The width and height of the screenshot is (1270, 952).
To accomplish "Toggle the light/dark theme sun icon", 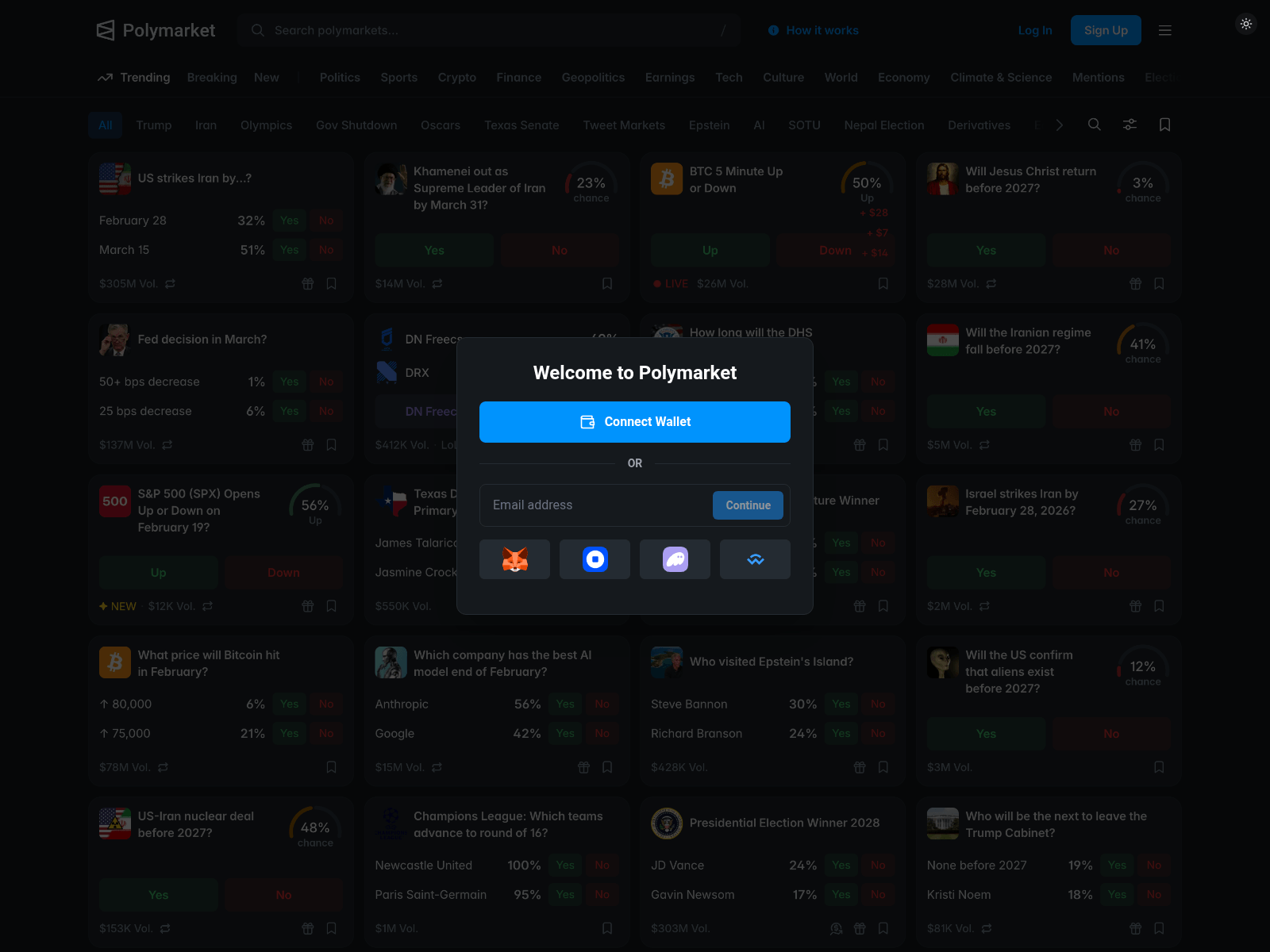I will pyautogui.click(x=1246, y=24).
